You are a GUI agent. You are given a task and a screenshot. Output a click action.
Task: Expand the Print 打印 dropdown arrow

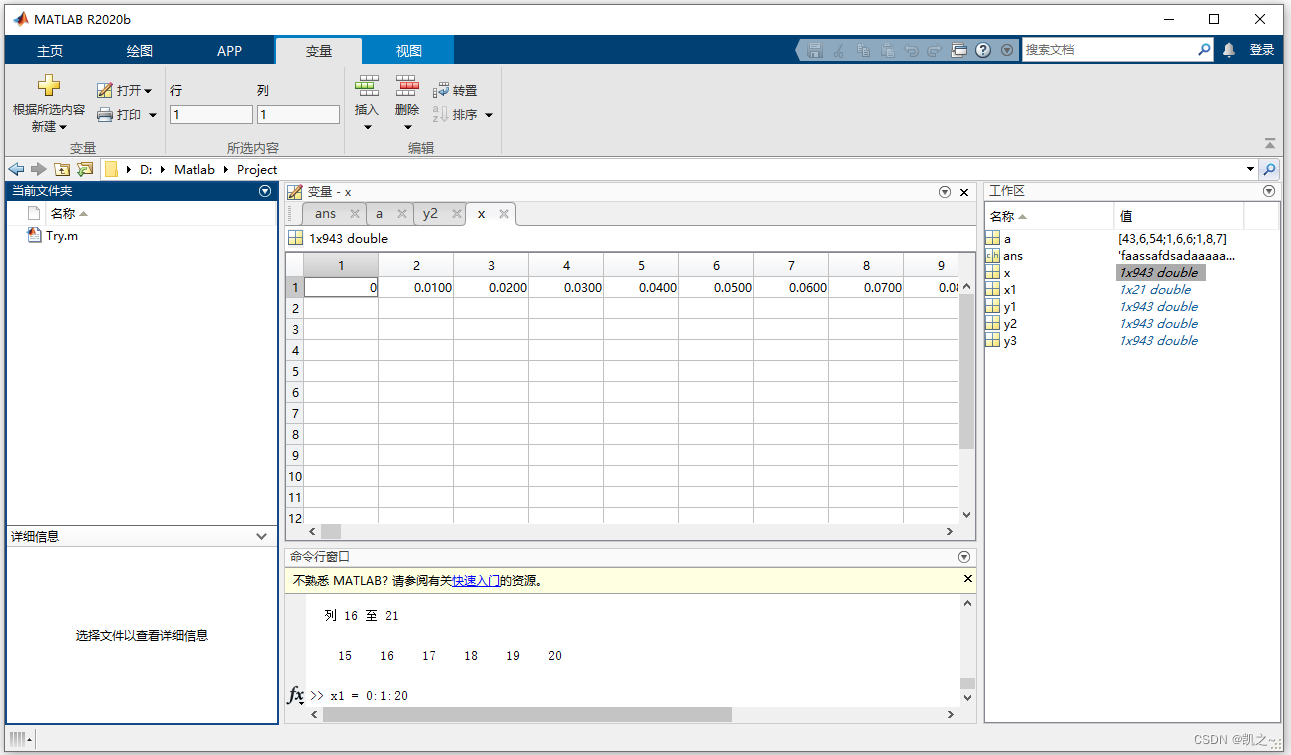coord(153,115)
